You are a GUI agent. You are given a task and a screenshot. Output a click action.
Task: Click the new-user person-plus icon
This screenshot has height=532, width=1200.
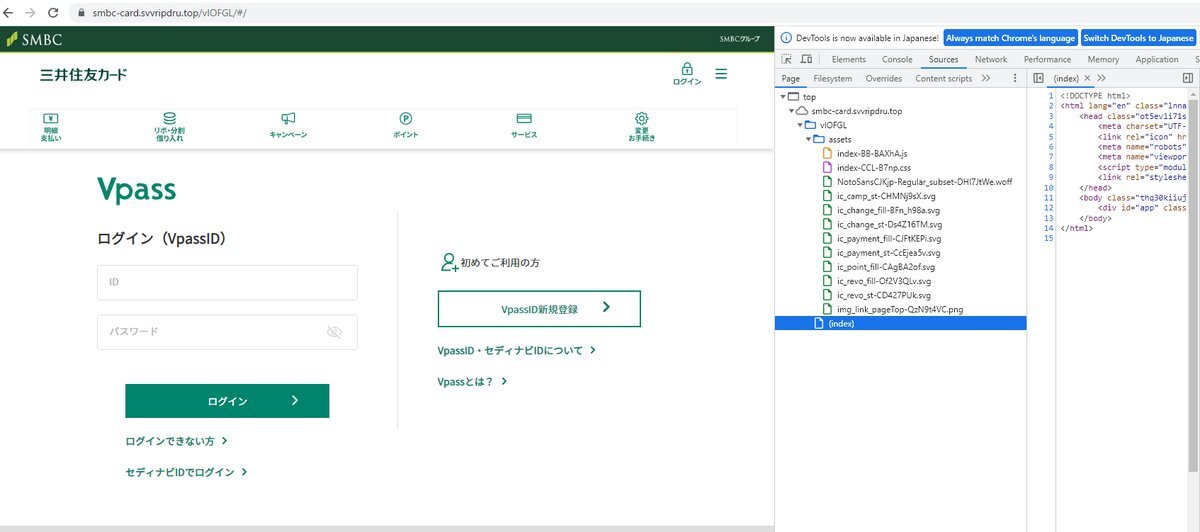tap(449, 263)
